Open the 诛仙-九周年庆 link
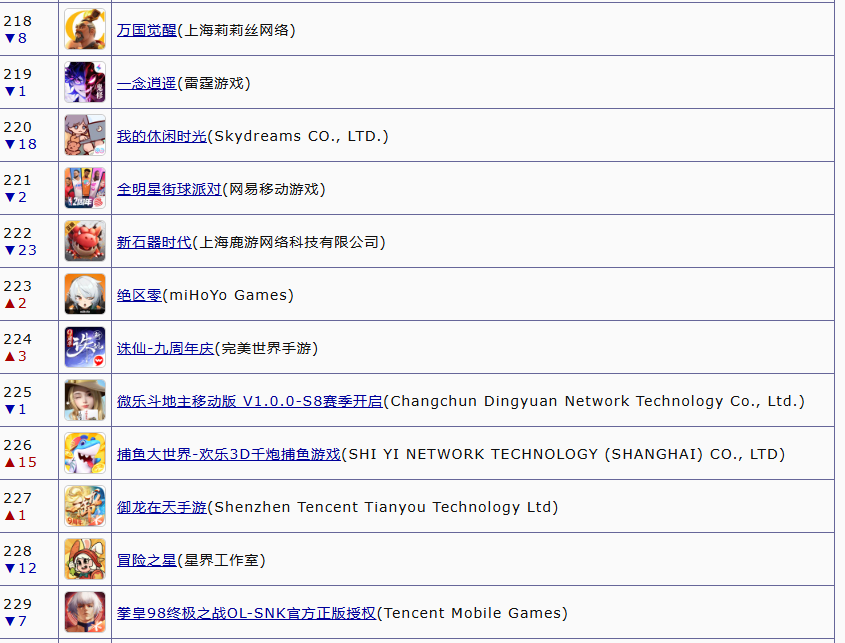The width and height of the screenshot is (845, 643). click(165, 348)
